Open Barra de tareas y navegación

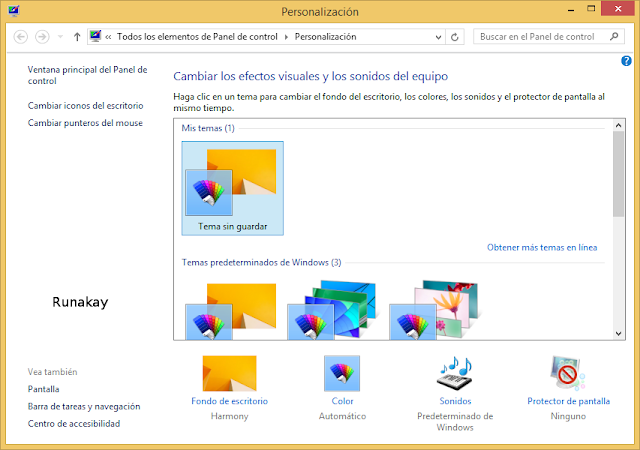point(84,406)
